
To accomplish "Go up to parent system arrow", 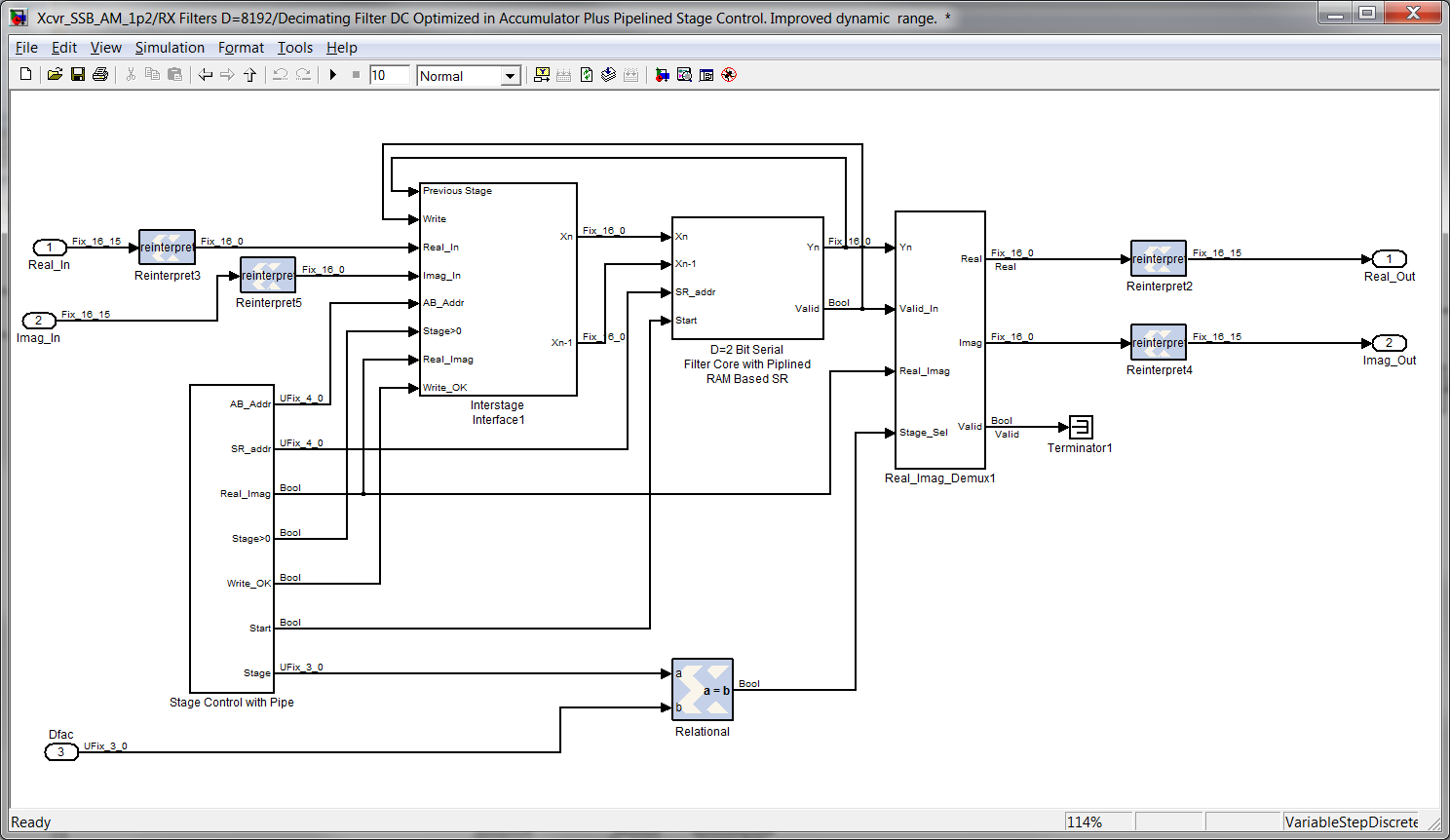I will coord(250,75).
